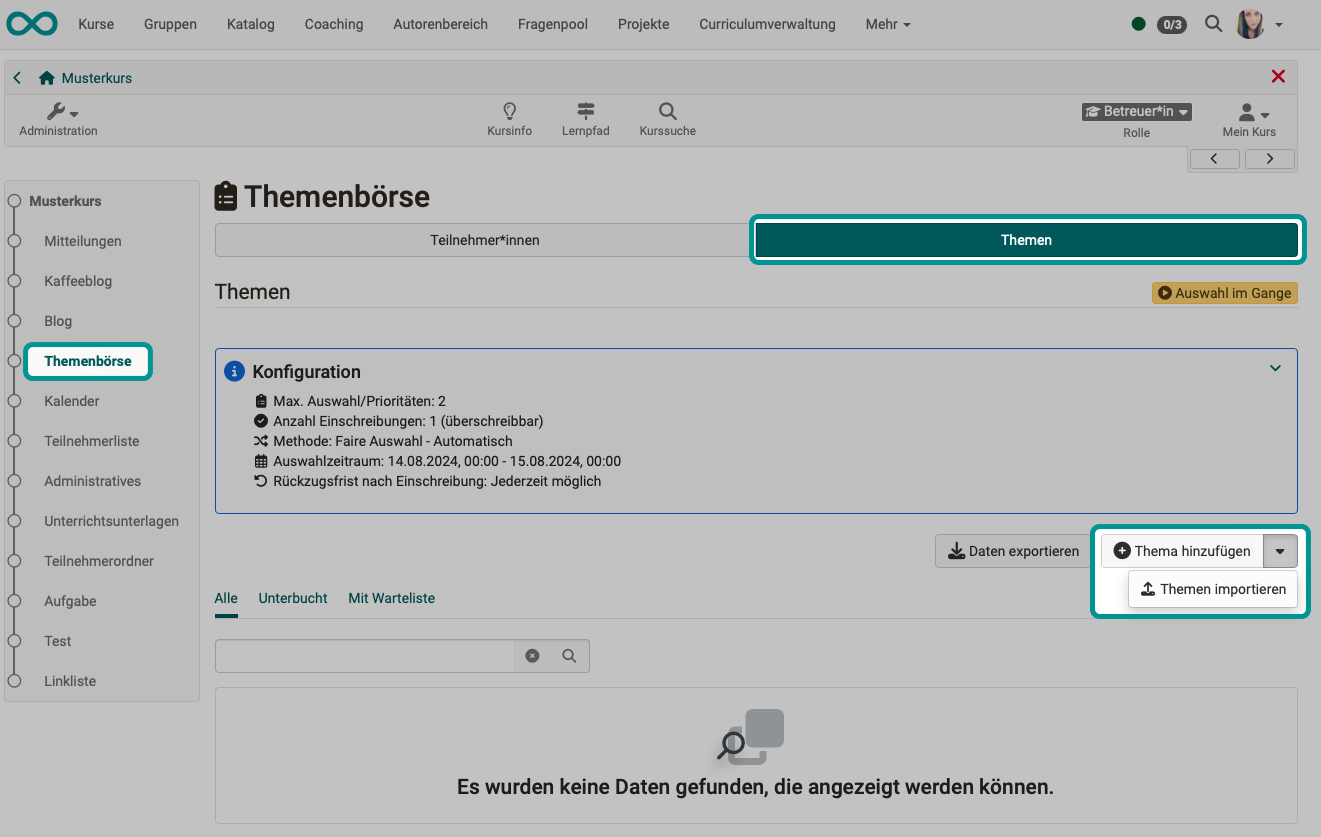Open Kurssuche with the magnifier icon
This screenshot has height=837, width=1321.
tap(666, 112)
